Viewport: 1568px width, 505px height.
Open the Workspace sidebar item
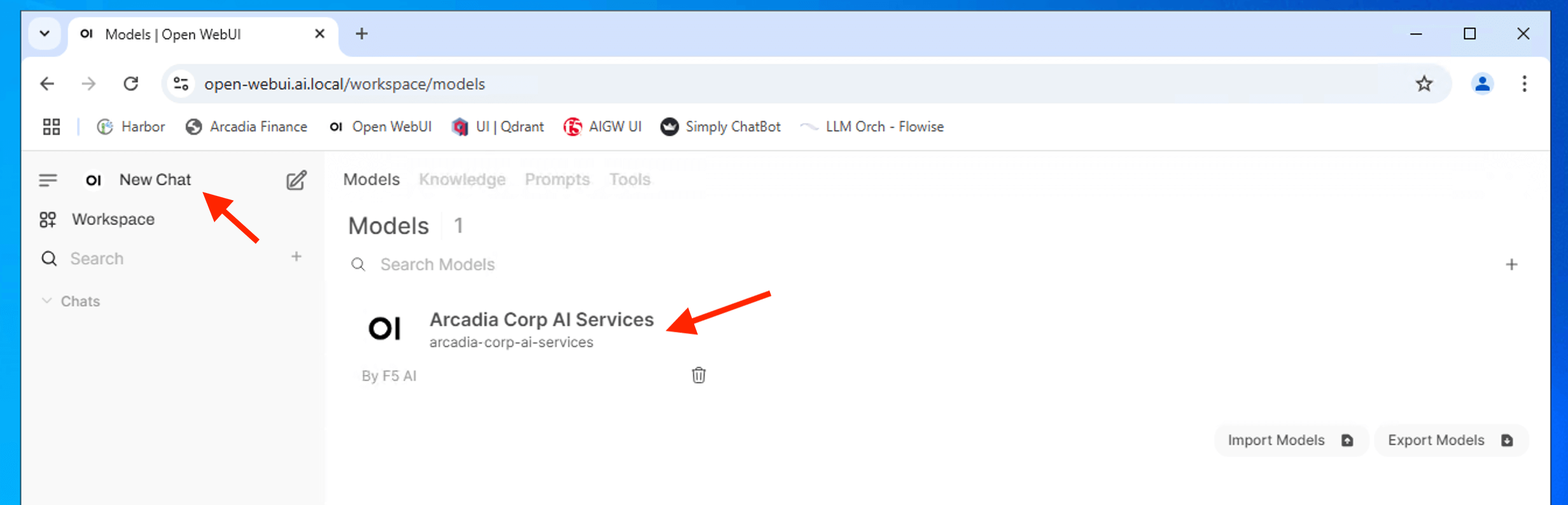click(x=113, y=219)
